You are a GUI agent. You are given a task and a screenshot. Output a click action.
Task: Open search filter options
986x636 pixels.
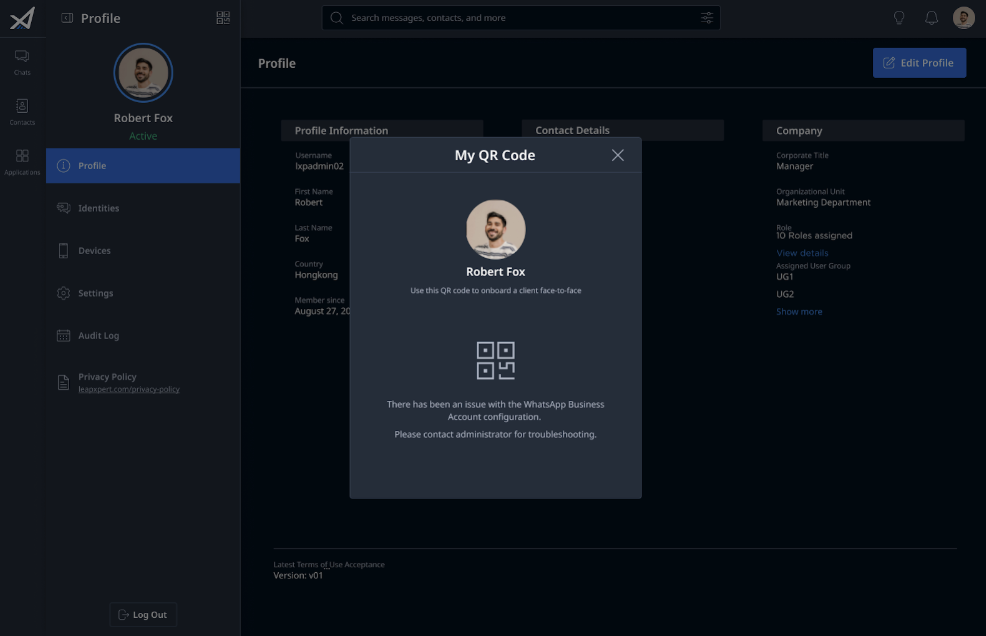click(707, 18)
